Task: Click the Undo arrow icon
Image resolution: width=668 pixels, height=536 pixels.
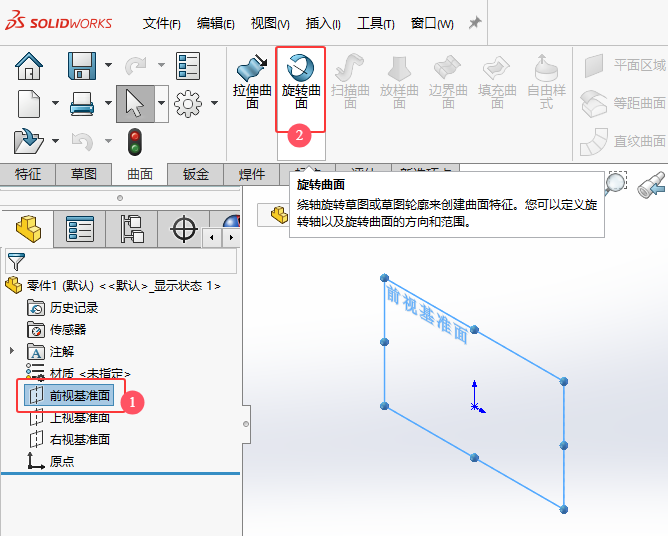Action: 82,141
